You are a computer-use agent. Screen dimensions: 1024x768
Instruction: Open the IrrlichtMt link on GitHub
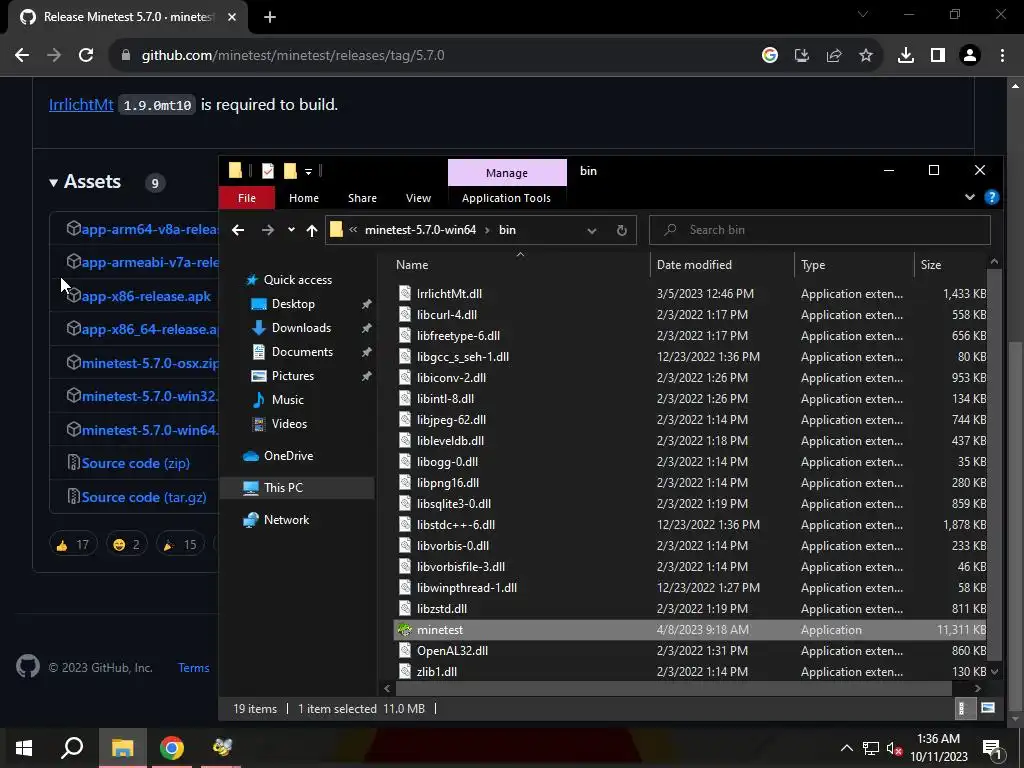[81, 104]
